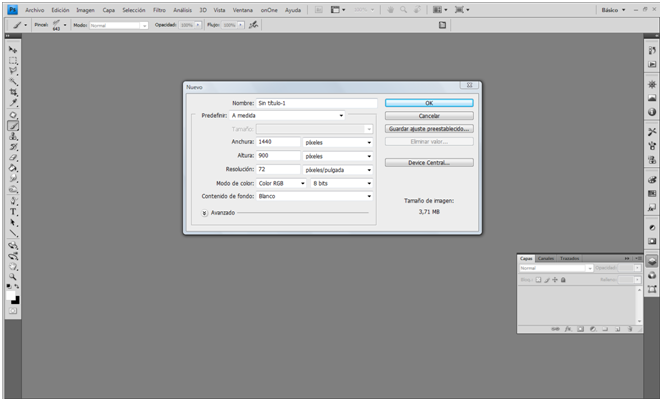Click the Anchura input field
Screen dimensions: 662x401
click(x=277, y=142)
